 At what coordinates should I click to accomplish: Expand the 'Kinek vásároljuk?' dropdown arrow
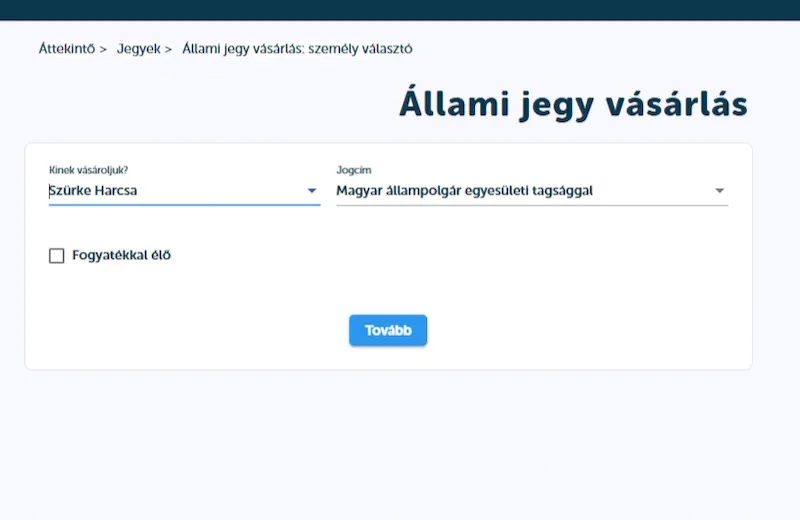click(312, 191)
